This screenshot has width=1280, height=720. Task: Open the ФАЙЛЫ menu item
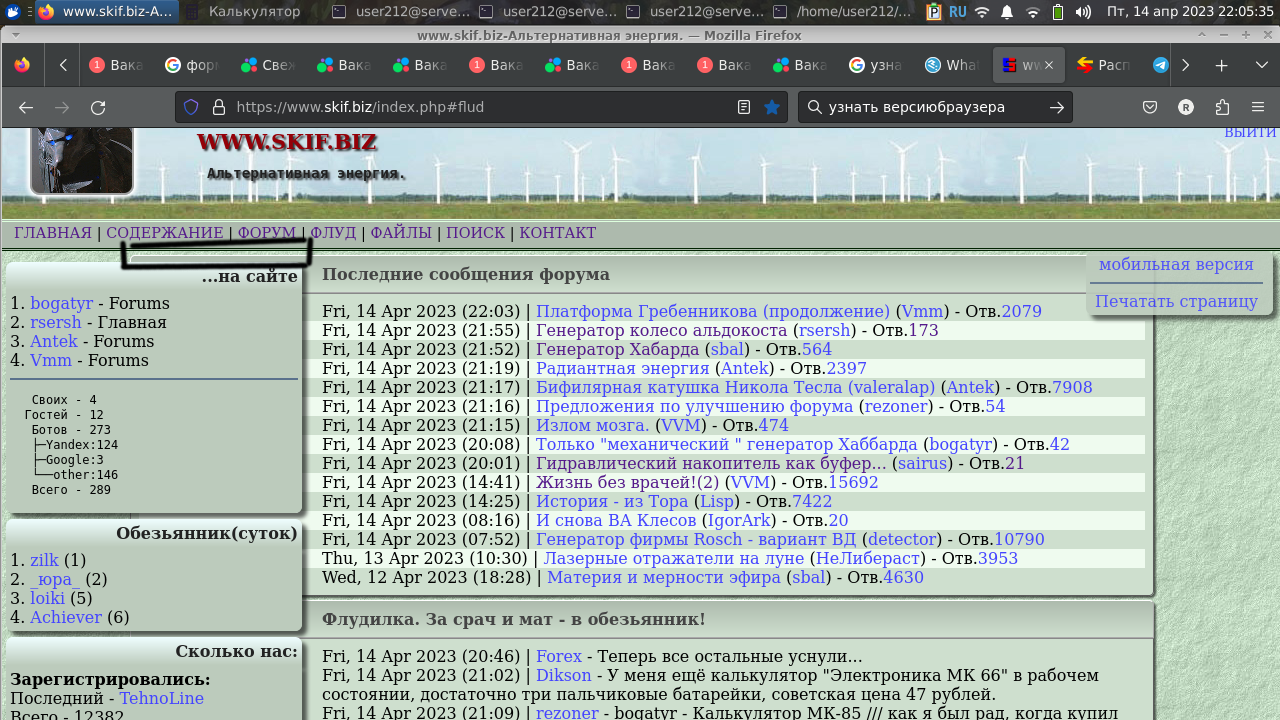pos(400,233)
